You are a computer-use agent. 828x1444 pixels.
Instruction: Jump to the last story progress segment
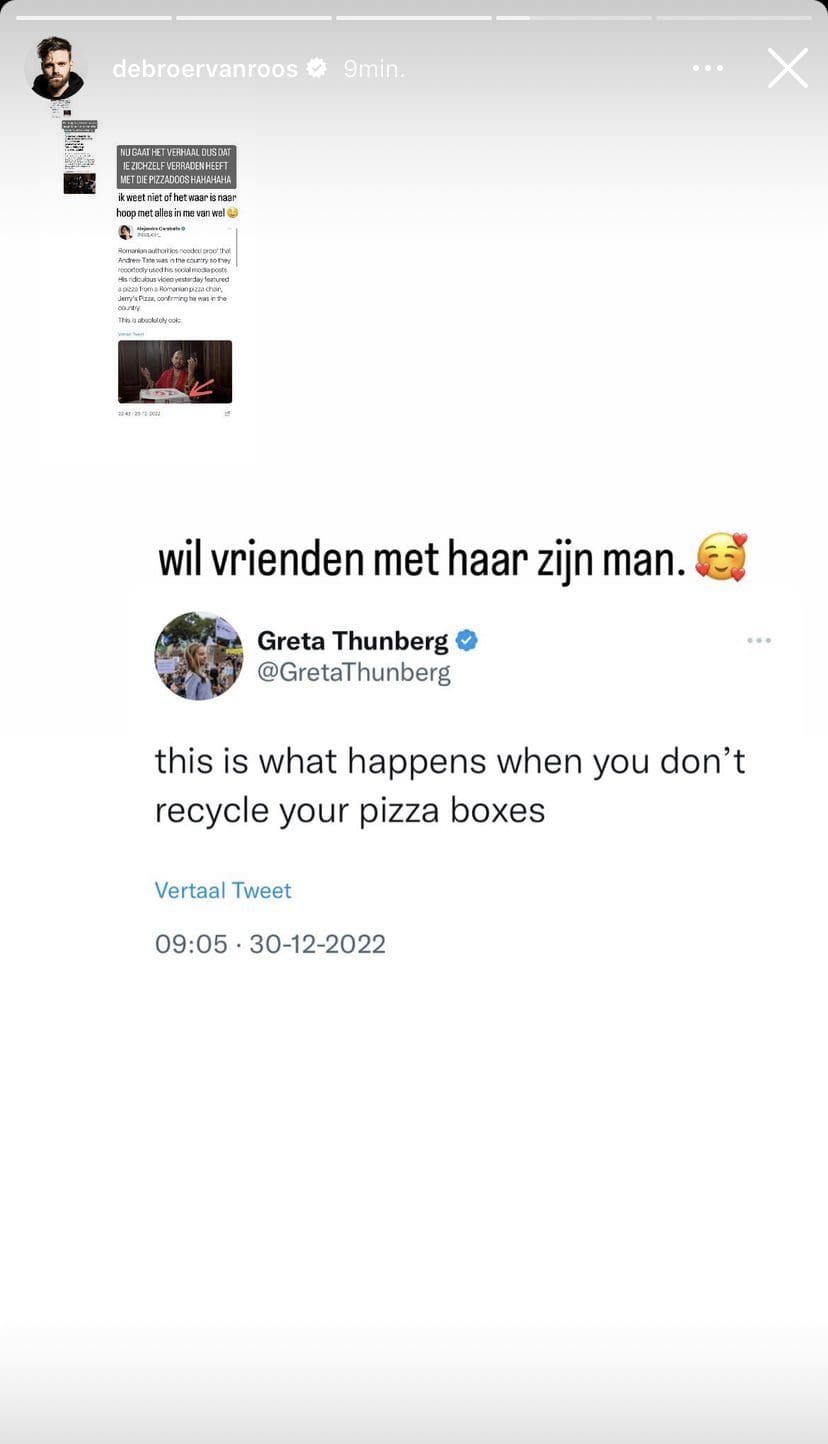[x=734, y=17]
